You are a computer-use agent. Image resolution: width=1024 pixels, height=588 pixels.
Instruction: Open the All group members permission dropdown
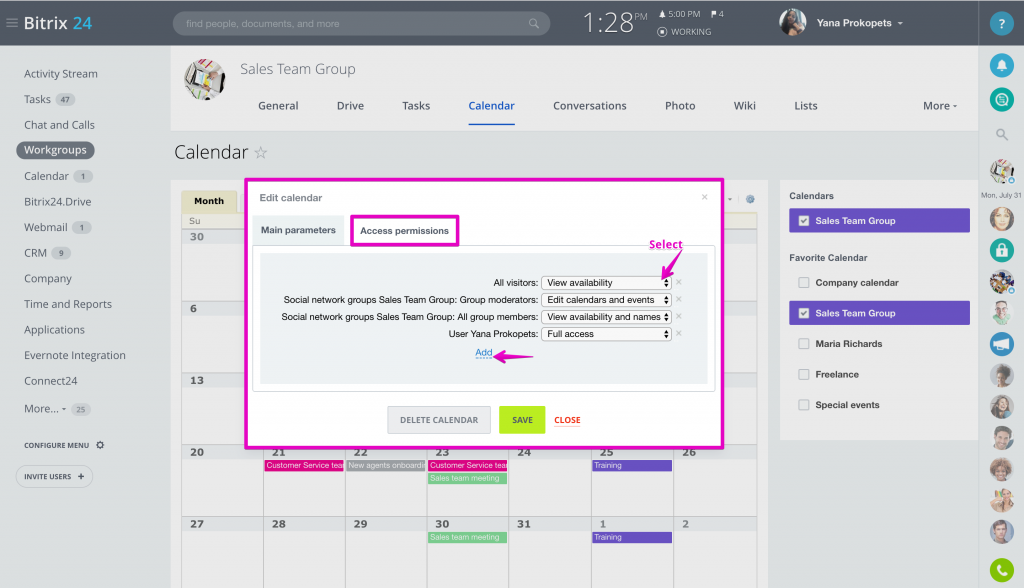[606, 317]
